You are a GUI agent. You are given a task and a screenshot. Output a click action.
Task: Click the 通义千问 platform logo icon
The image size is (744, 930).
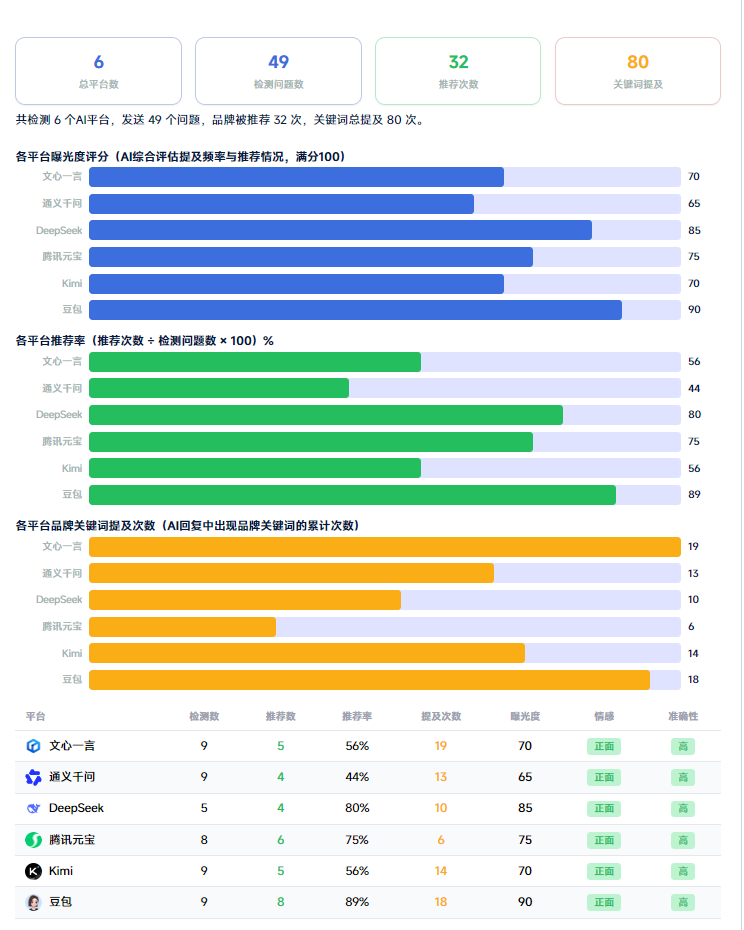pos(33,777)
